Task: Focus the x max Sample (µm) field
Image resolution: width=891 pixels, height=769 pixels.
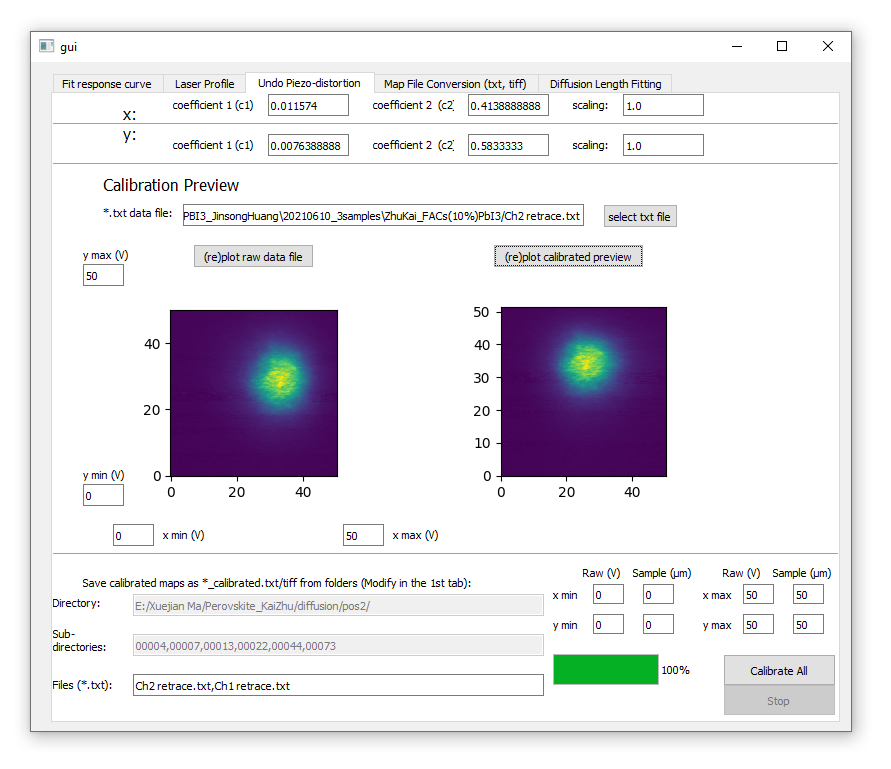Action: (x=808, y=595)
